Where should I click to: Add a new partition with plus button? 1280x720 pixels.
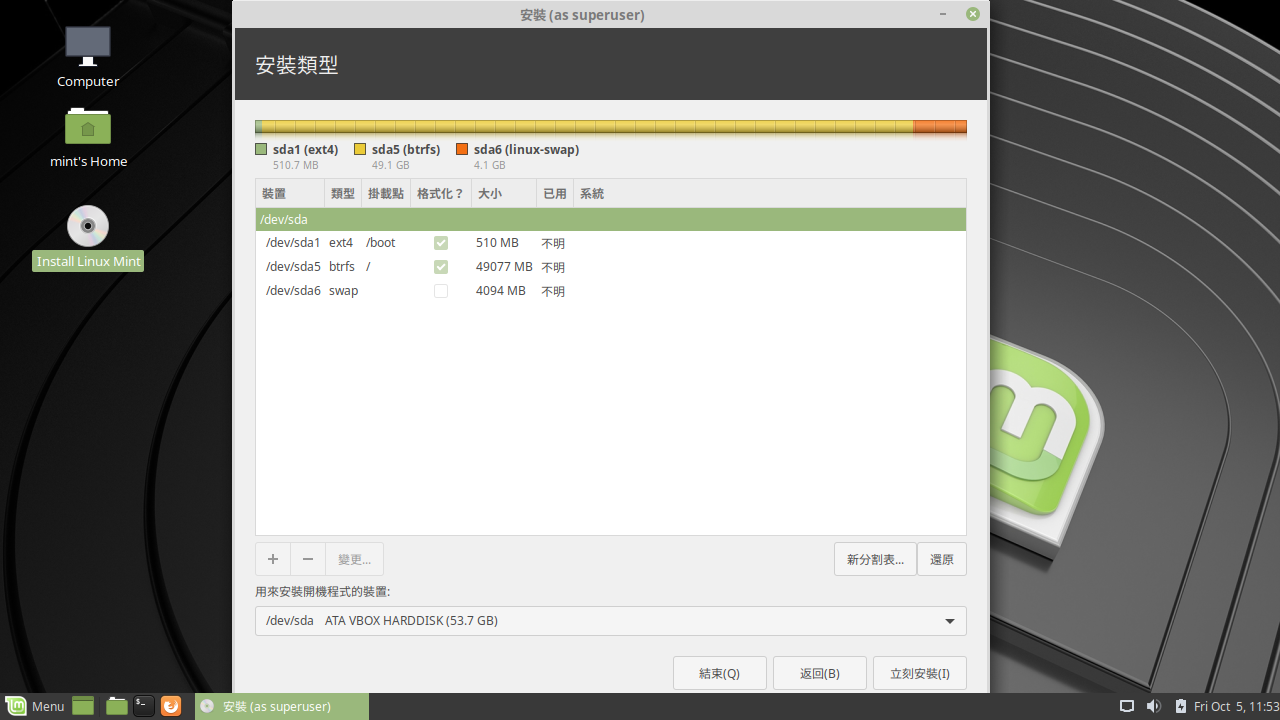273,559
